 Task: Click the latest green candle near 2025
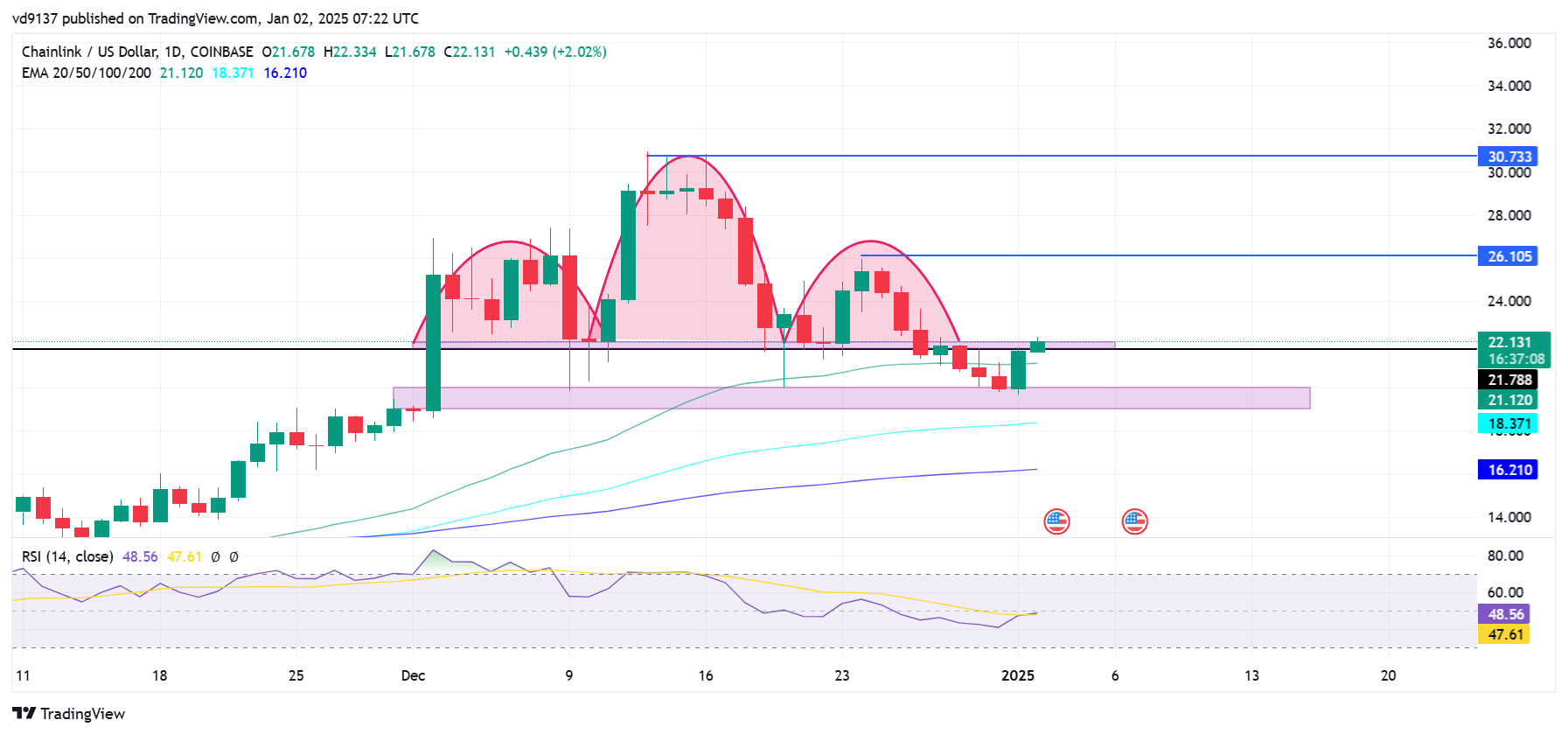point(1037,346)
